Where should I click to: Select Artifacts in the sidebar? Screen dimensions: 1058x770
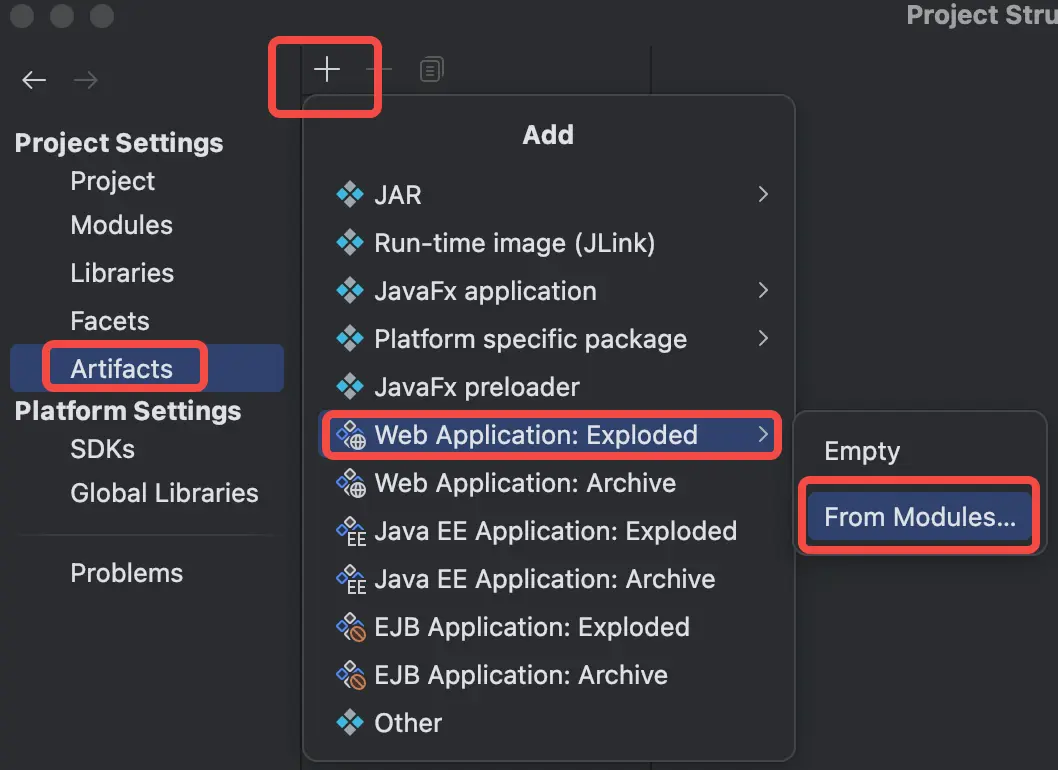coord(147,368)
